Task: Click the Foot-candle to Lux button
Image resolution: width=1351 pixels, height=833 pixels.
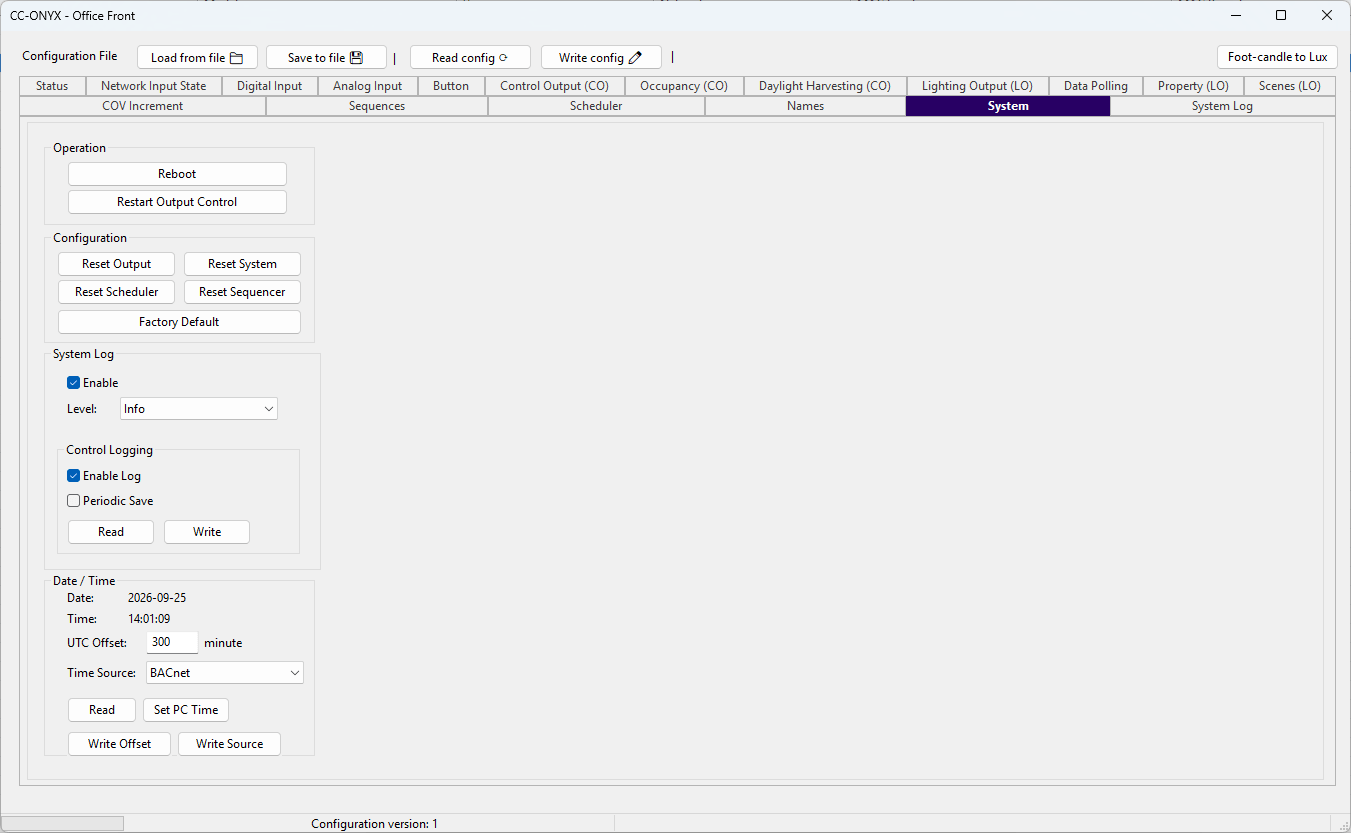Action: click(1278, 57)
